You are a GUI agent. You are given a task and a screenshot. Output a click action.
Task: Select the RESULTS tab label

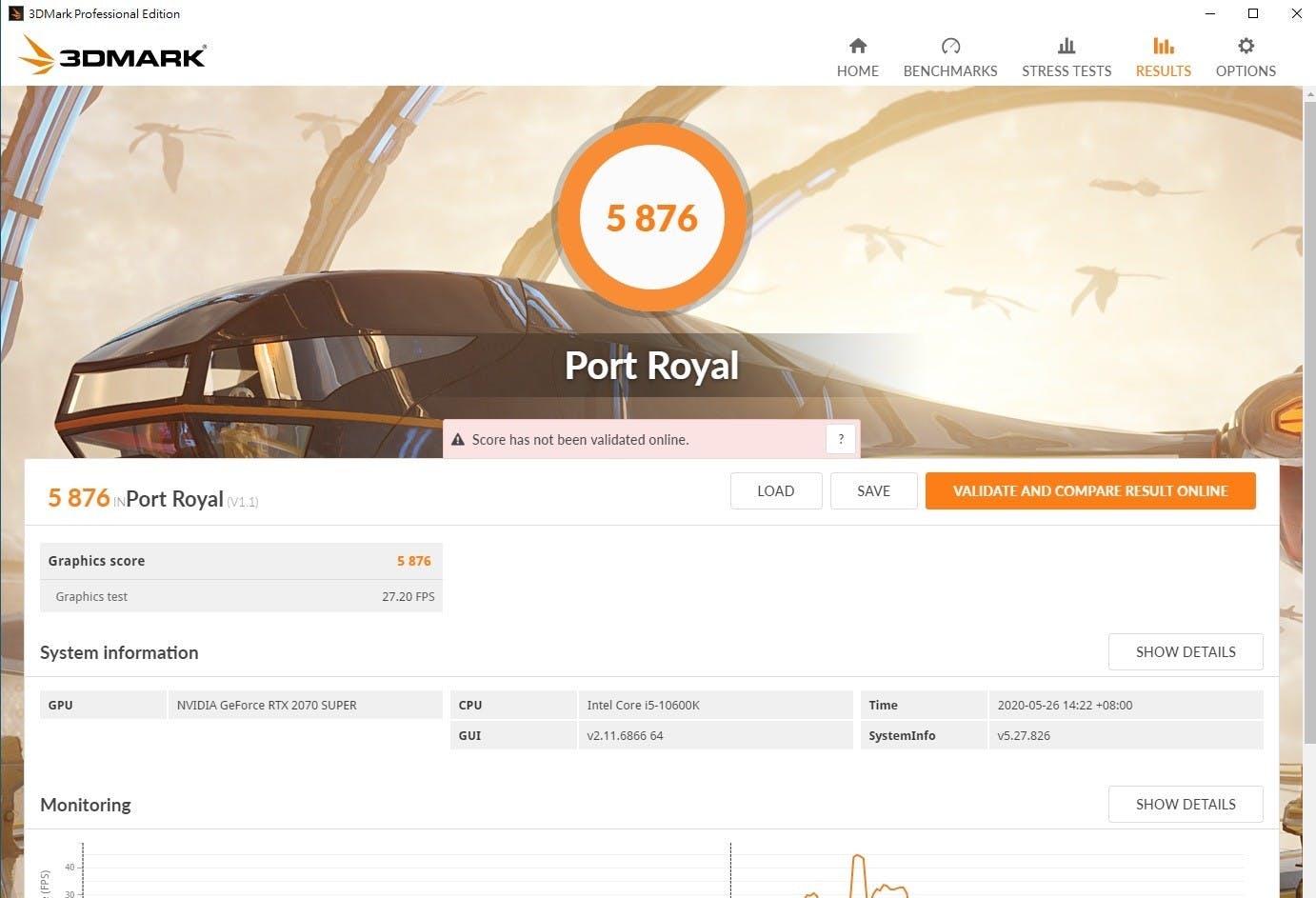pos(1164,70)
